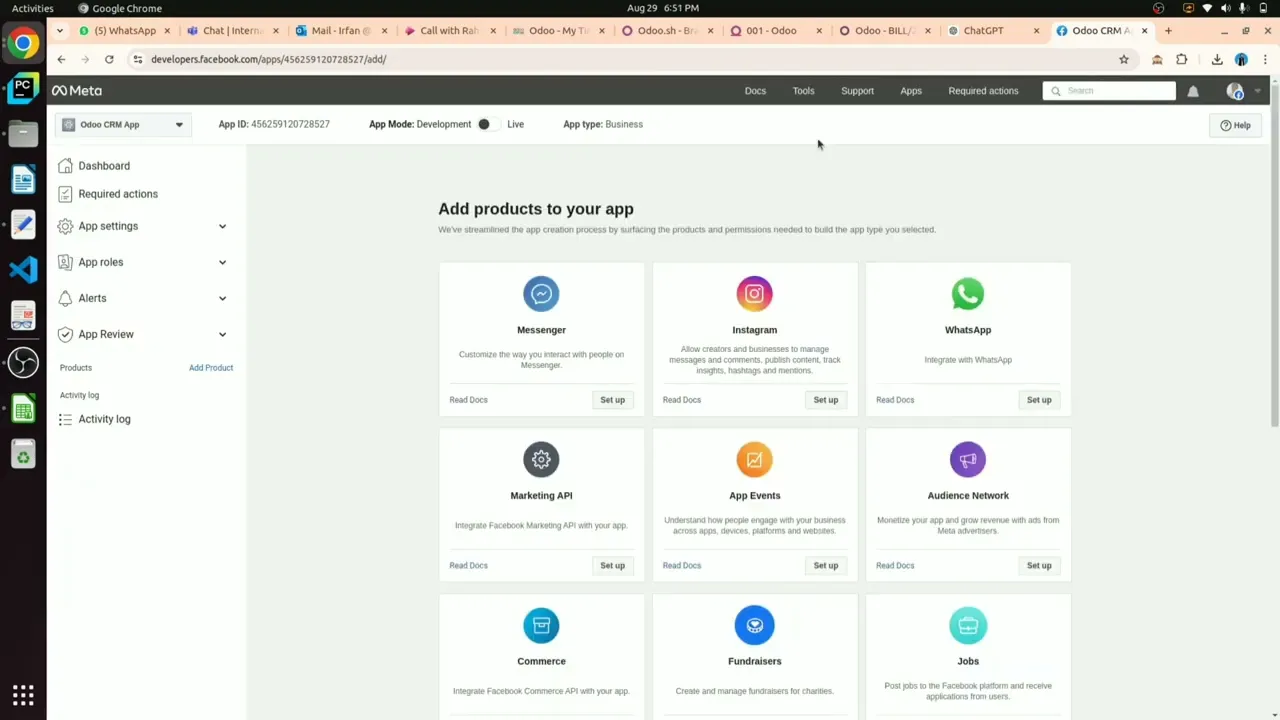Open the Odoo CRM App selector dropdown

(x=123, y=125)
